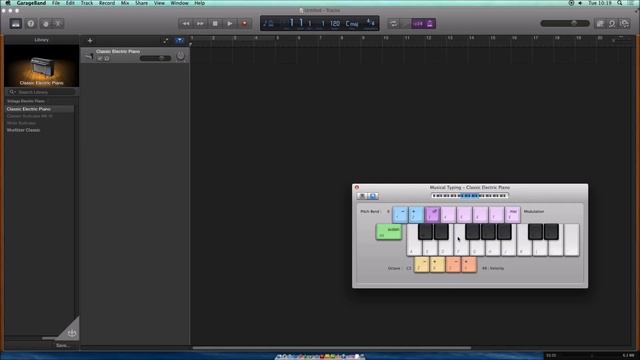Open the Quick Help question mark button

31,24
